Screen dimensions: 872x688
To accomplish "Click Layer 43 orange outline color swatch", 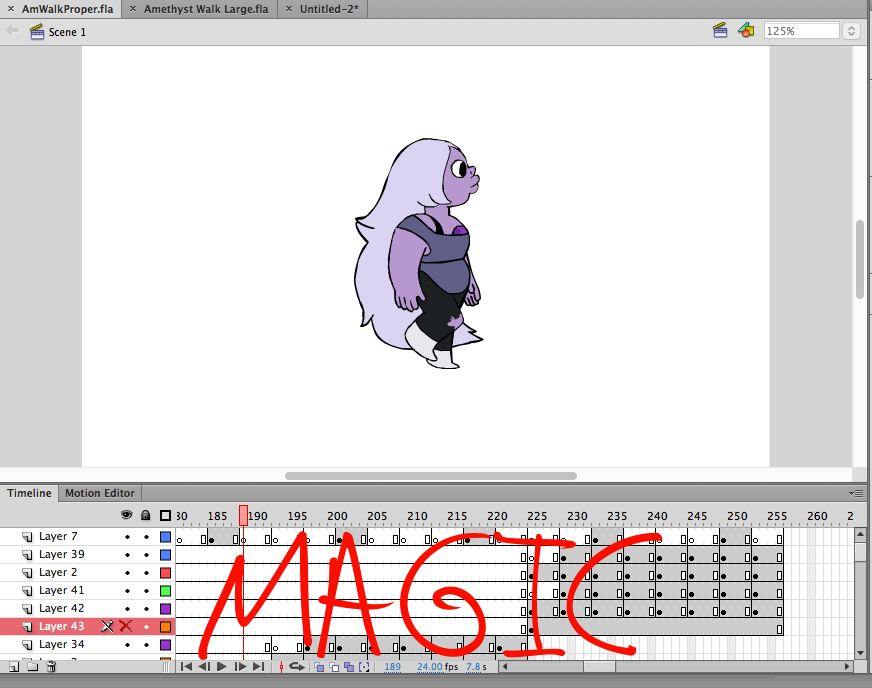I will coord(165,627).
